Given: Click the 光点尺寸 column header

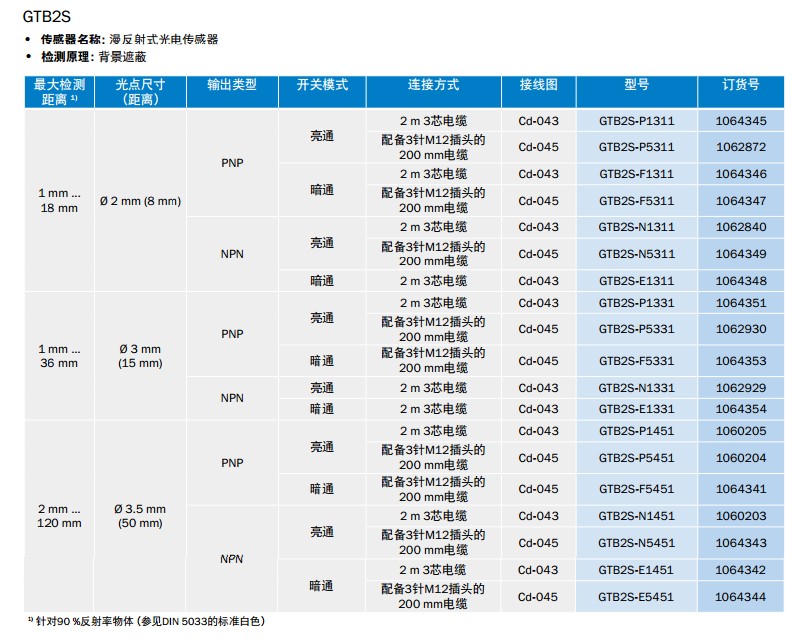Looking at the screenshot, I should click(140, 92).
